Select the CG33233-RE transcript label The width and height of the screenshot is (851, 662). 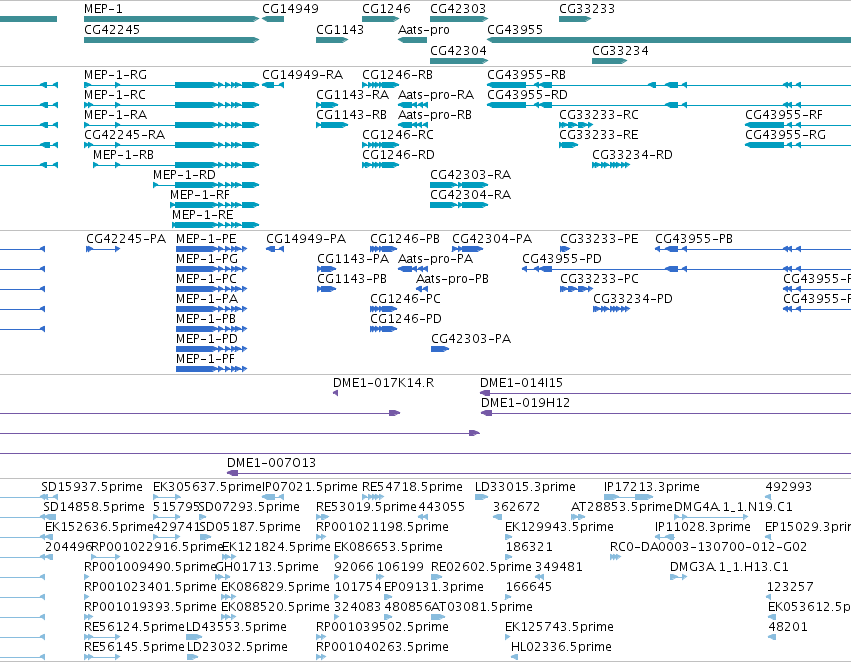[x=599, y=135]
